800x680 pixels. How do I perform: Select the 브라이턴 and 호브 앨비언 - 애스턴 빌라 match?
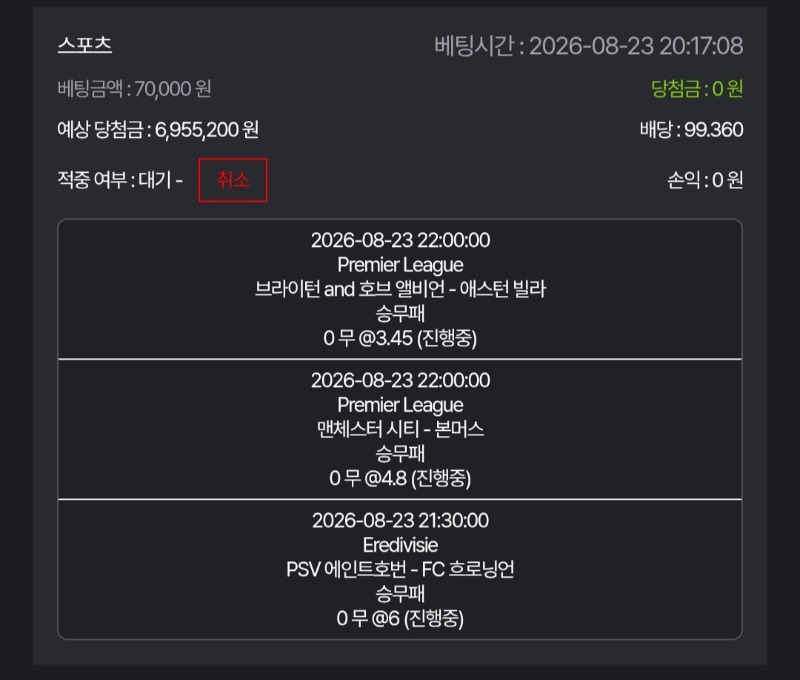(x=400, y=289)
